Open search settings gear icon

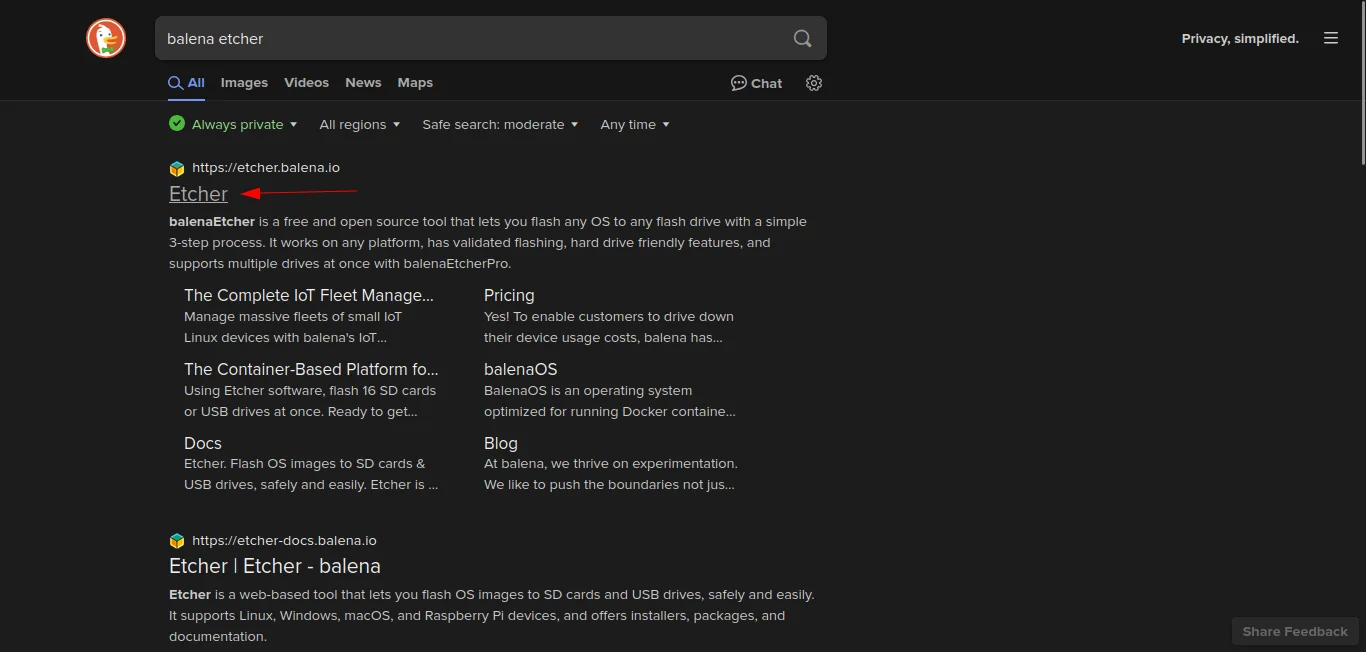(x=814, y=83)
